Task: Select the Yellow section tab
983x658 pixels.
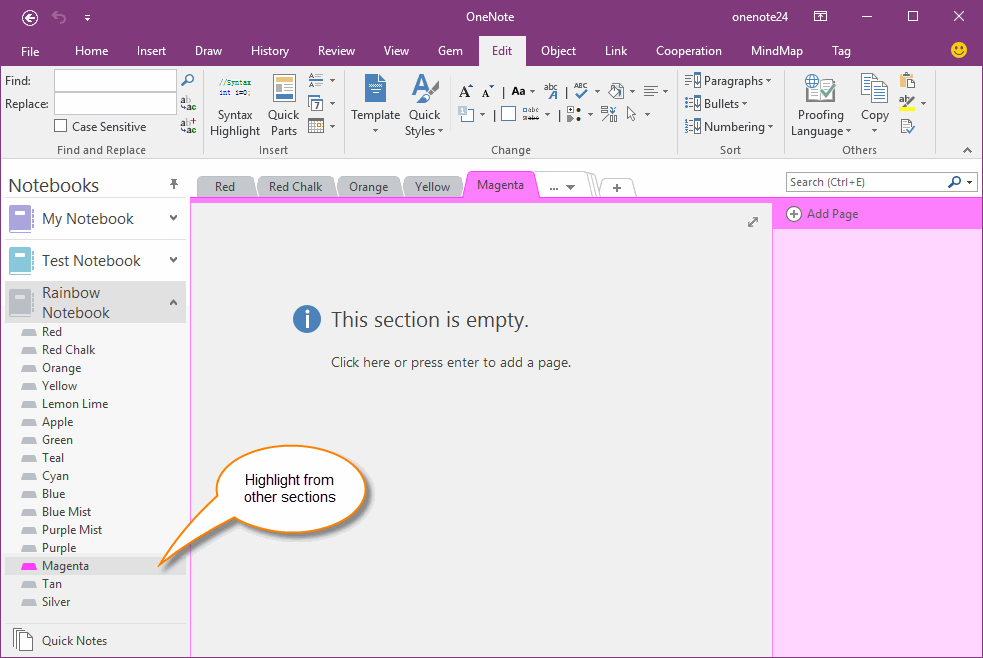Action: coord(433,187)
